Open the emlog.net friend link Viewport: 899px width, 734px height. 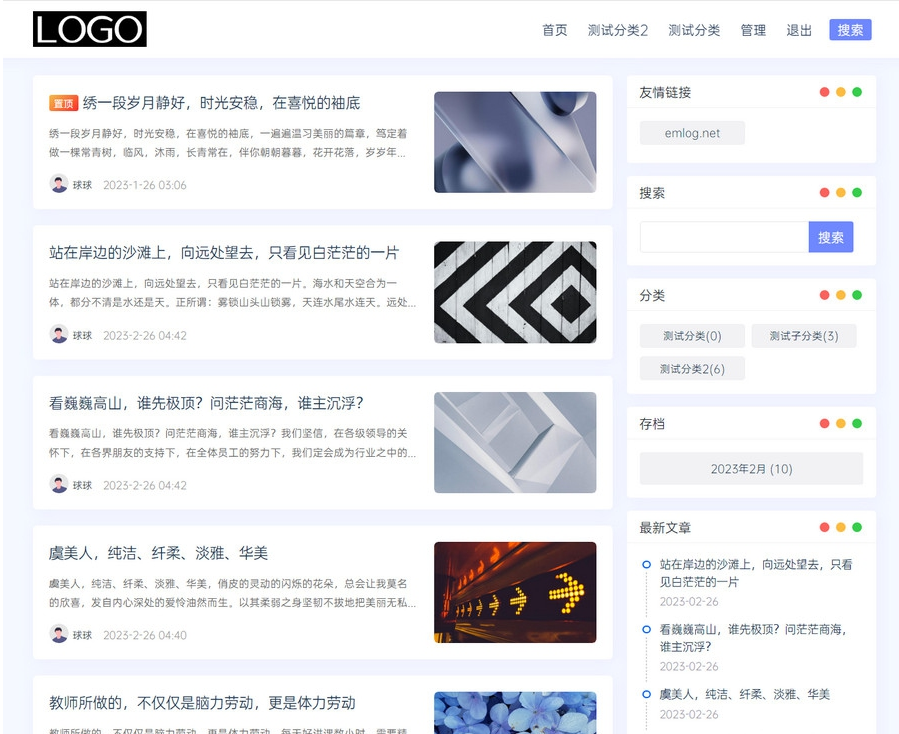pyautogui.click(x=692, y=133)
